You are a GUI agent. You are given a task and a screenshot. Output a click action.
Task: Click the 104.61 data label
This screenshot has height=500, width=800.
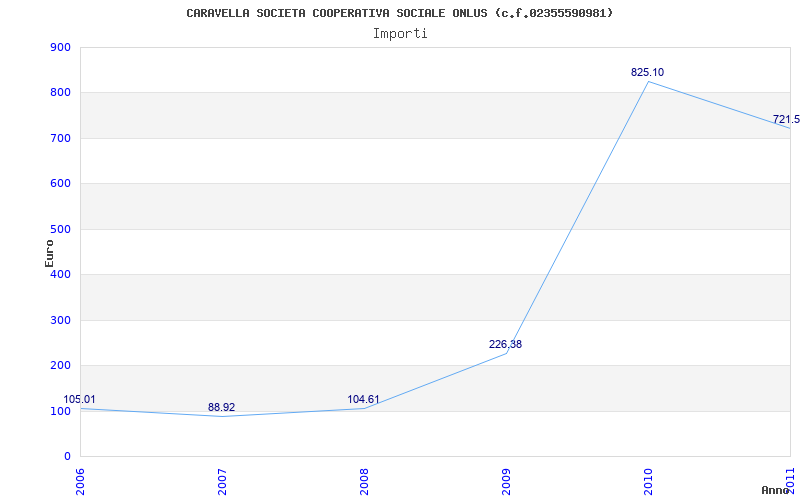pyautogui.click(x=363, y=399)
